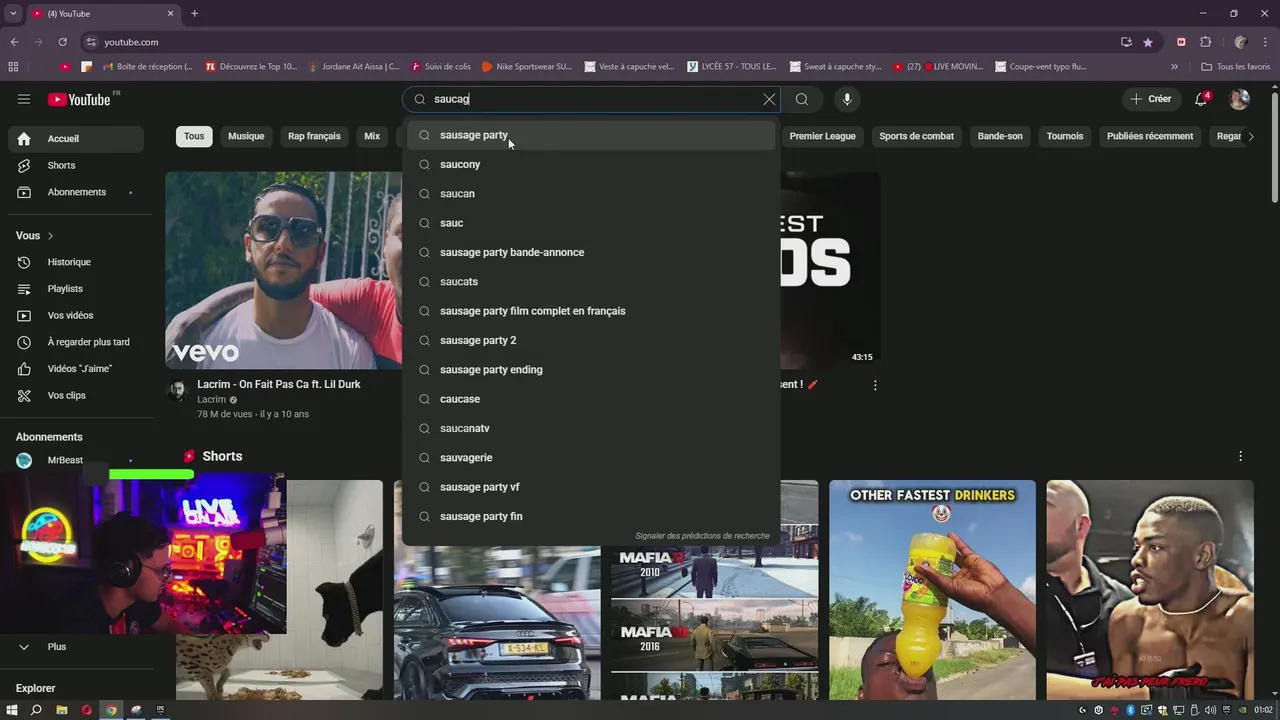Viewport: 1280px width, 720px height.
Task: Open Vos clips in the sidebar
Action: pos(76,395)
